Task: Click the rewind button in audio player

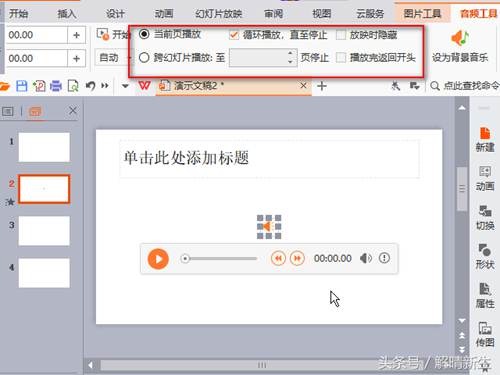Action: [278, 258]
